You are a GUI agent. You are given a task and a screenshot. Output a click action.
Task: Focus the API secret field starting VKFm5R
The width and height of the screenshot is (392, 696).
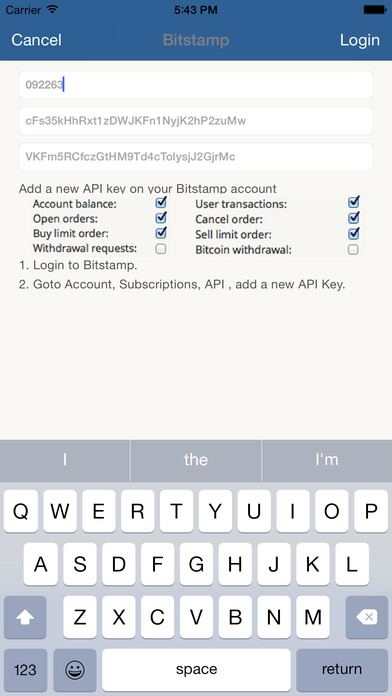coord(196,157)
